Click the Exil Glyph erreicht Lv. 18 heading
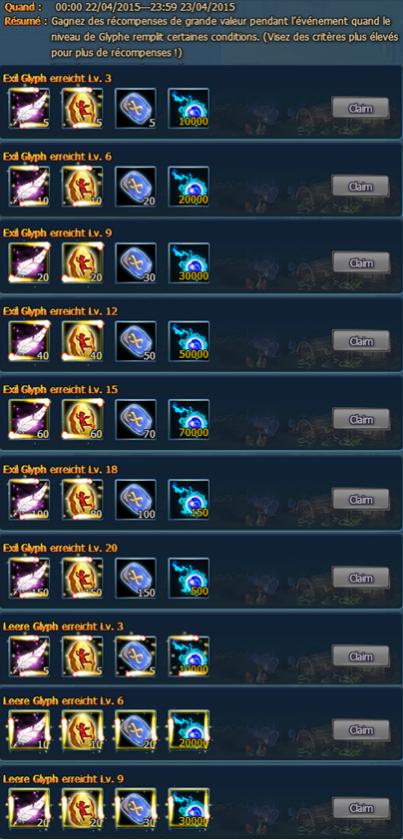 coord(61,470)
